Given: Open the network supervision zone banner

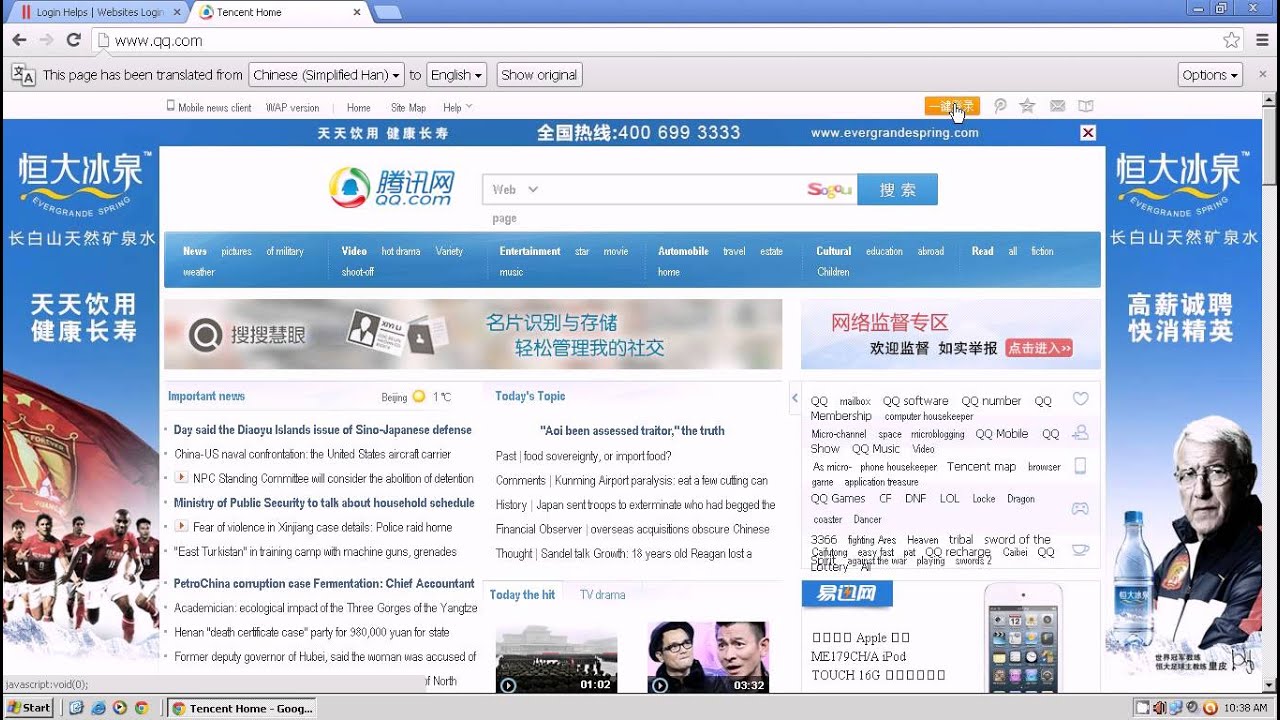Looking at the screenshot, I should coord(950,334).
